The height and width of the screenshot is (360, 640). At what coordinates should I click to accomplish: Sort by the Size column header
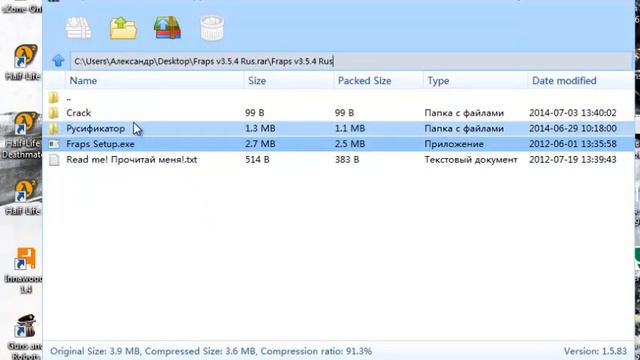pyautogui.click(x=257, y=81)
